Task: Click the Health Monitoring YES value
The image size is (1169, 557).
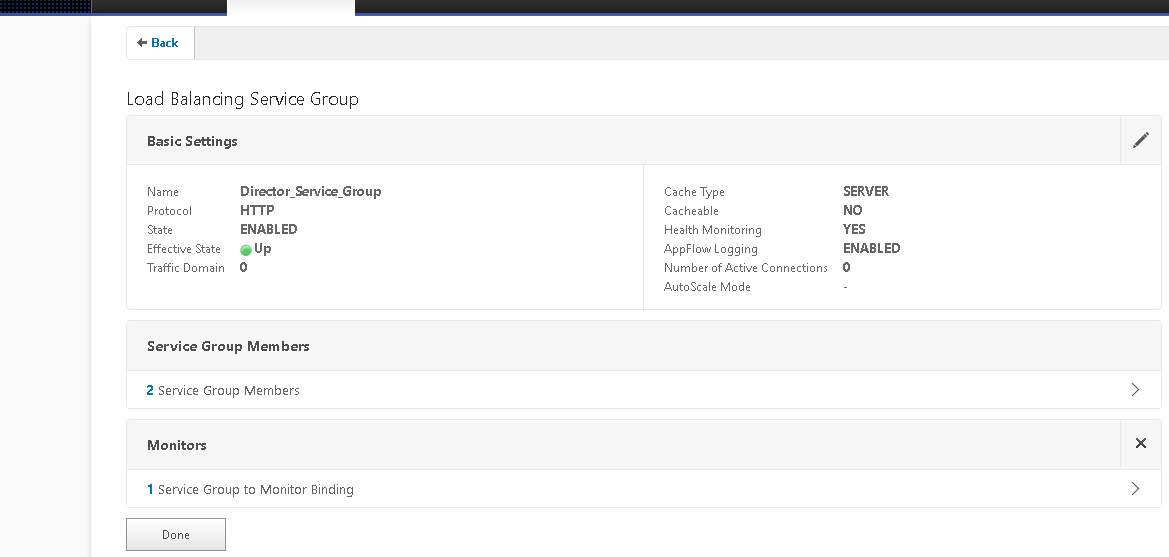Action: pyautogui.click(x=854, y=229)
